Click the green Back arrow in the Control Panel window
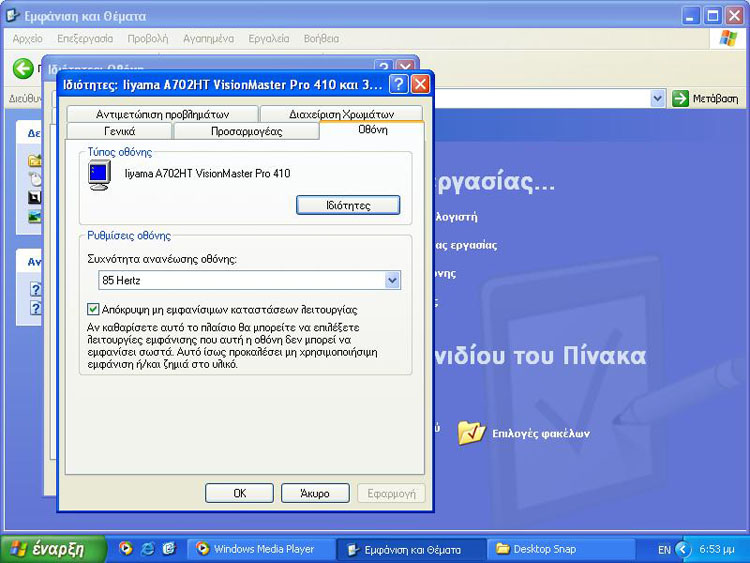Screen dimensions: 750x563 pyautogui.click(x=23, y=69)
